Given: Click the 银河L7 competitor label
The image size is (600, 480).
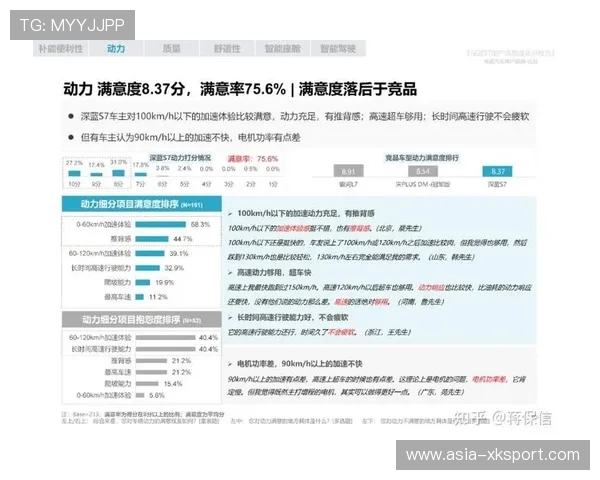Looking at the screenshot, I should click(x=348, y=184).
